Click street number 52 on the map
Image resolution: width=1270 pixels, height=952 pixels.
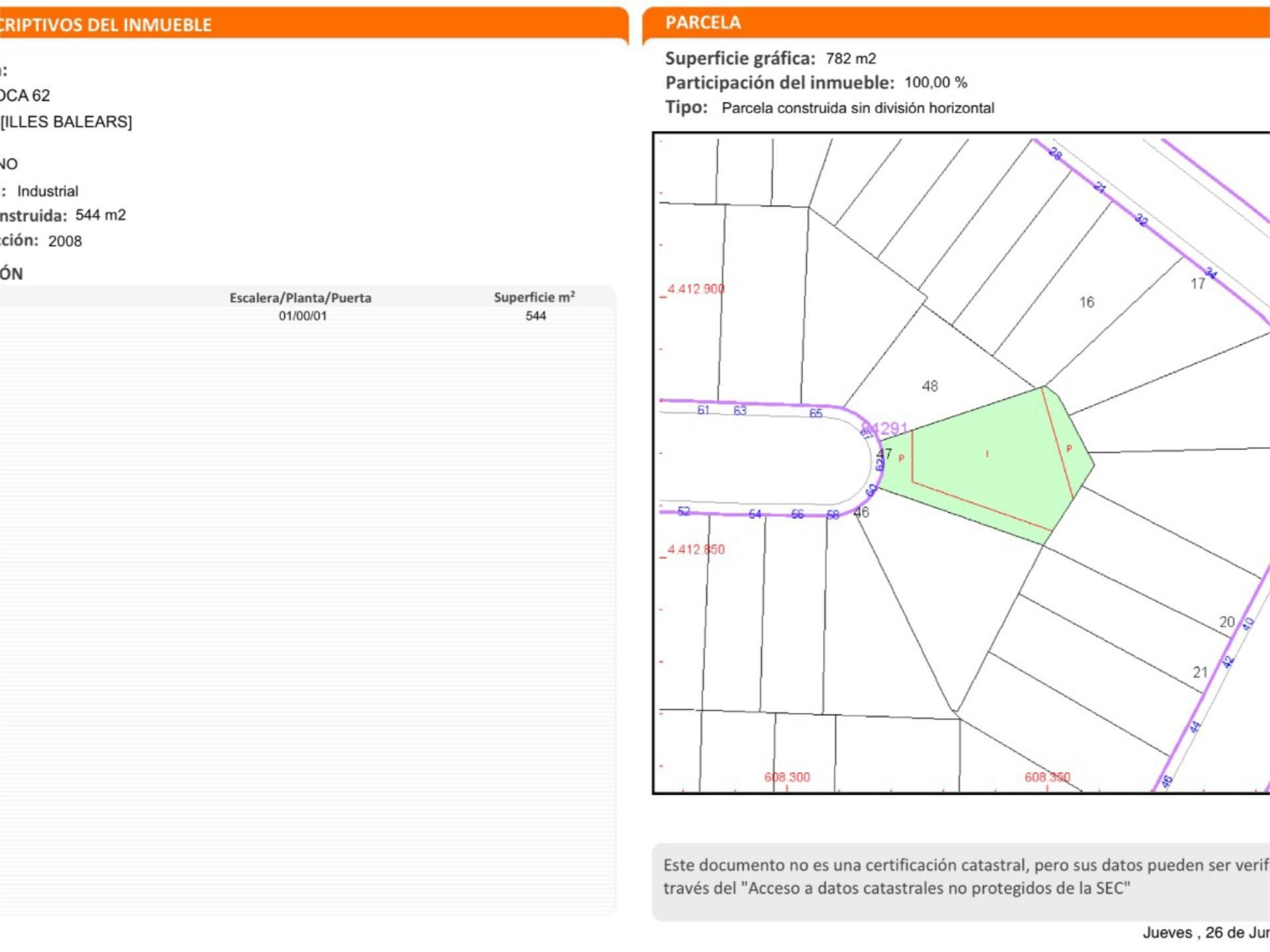click(683, 512)
